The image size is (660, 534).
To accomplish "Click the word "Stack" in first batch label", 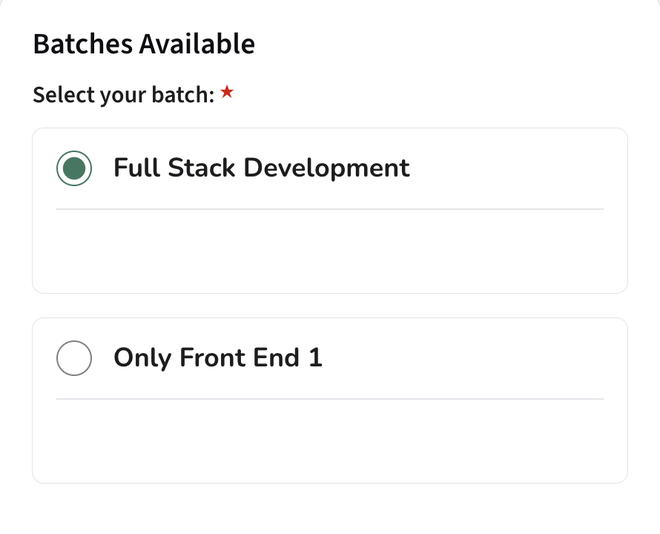I will point(204,168).
